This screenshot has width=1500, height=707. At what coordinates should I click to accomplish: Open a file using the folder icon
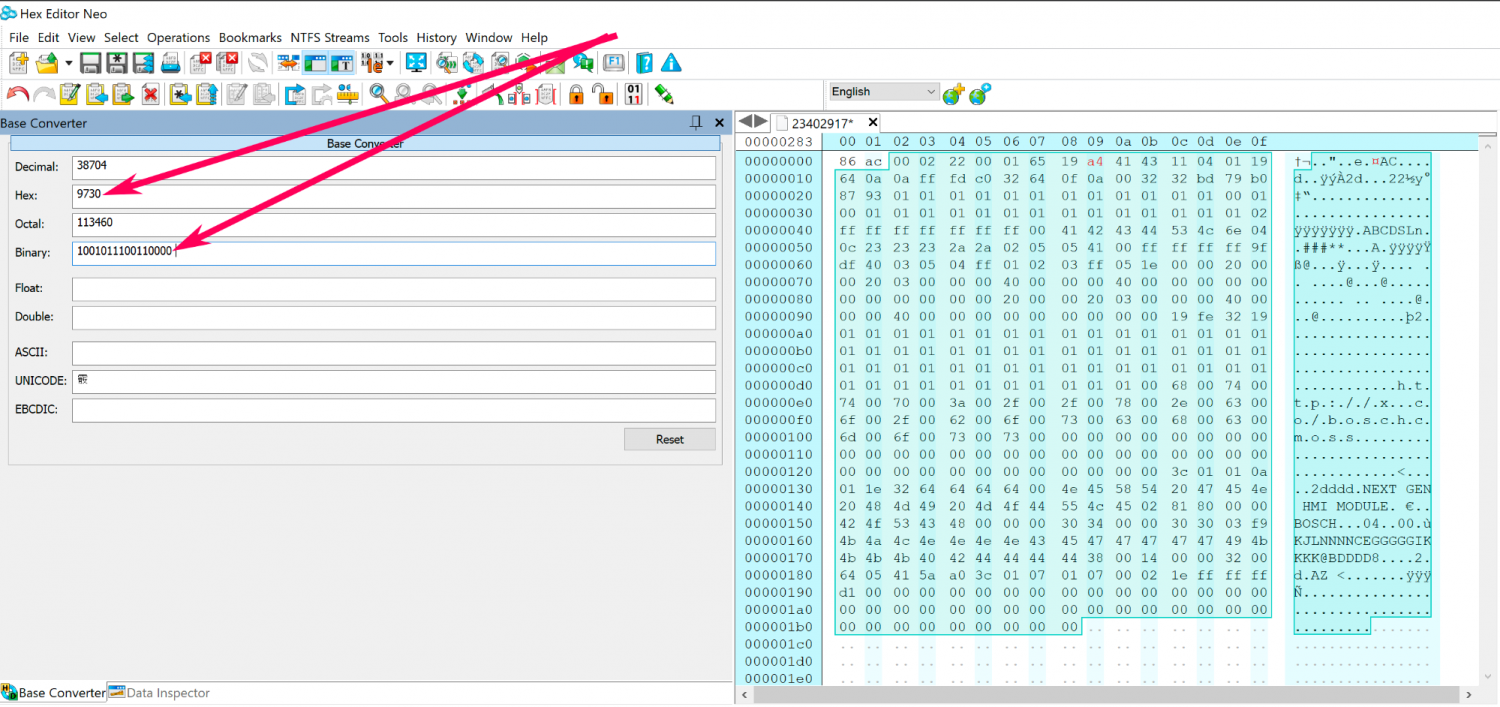[x=46, y=63]
